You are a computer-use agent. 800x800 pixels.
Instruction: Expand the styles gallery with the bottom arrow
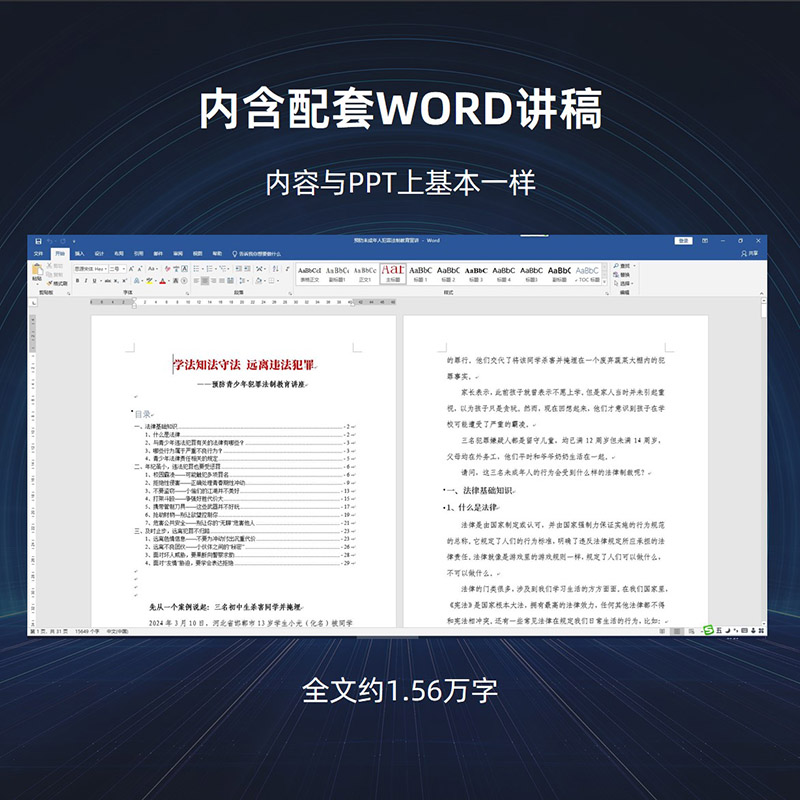point(605,282)
